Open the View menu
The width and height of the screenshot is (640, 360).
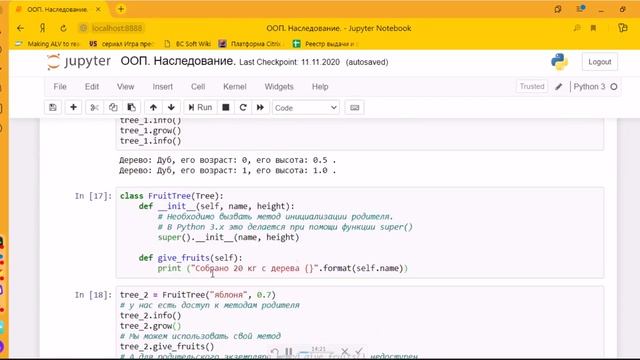[125, 87]
